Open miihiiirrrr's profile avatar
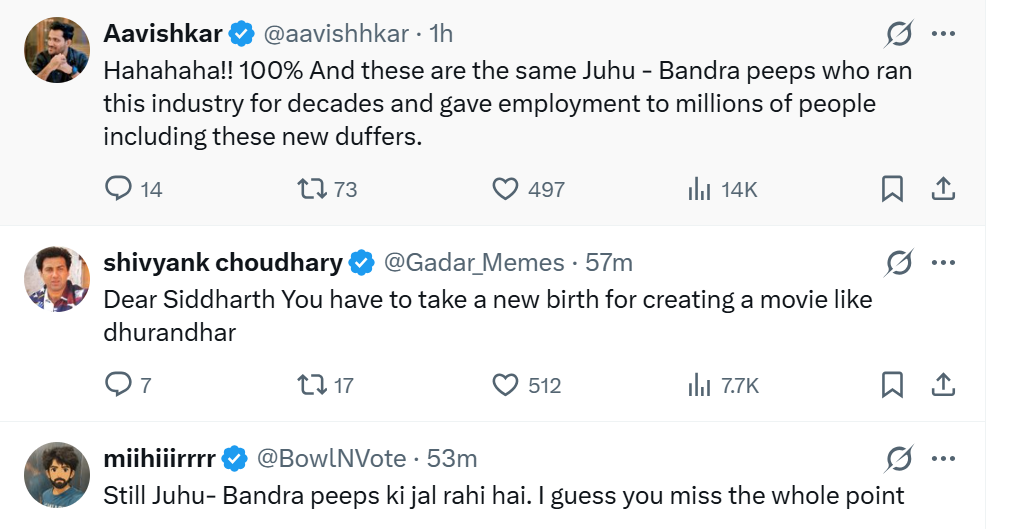Screen dimensions: 1030x529 coord(58,474)
